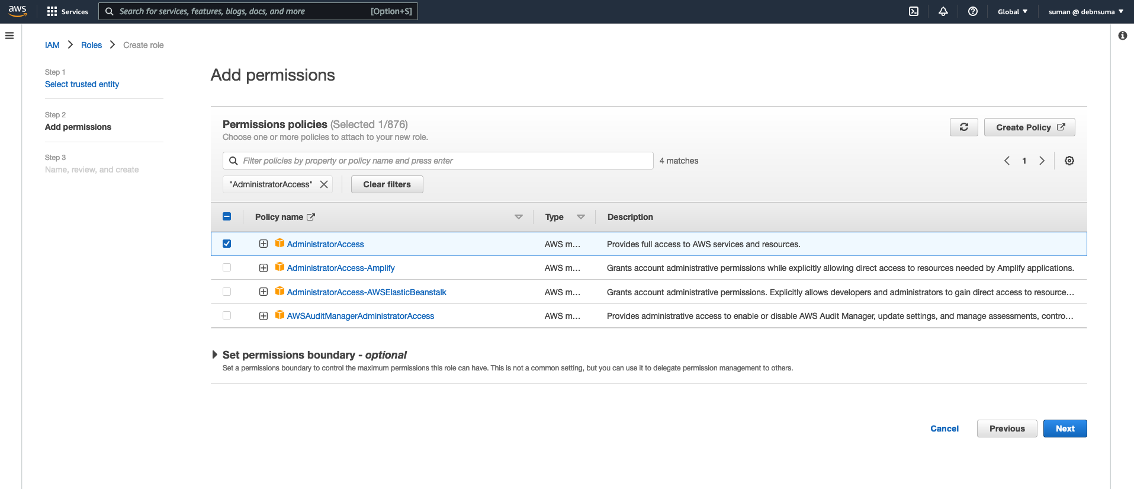1135x489 pixels.
Task: Expand AdministratorAccess-AWSElasticBeanstalk policy details
Action: [263, 292]
